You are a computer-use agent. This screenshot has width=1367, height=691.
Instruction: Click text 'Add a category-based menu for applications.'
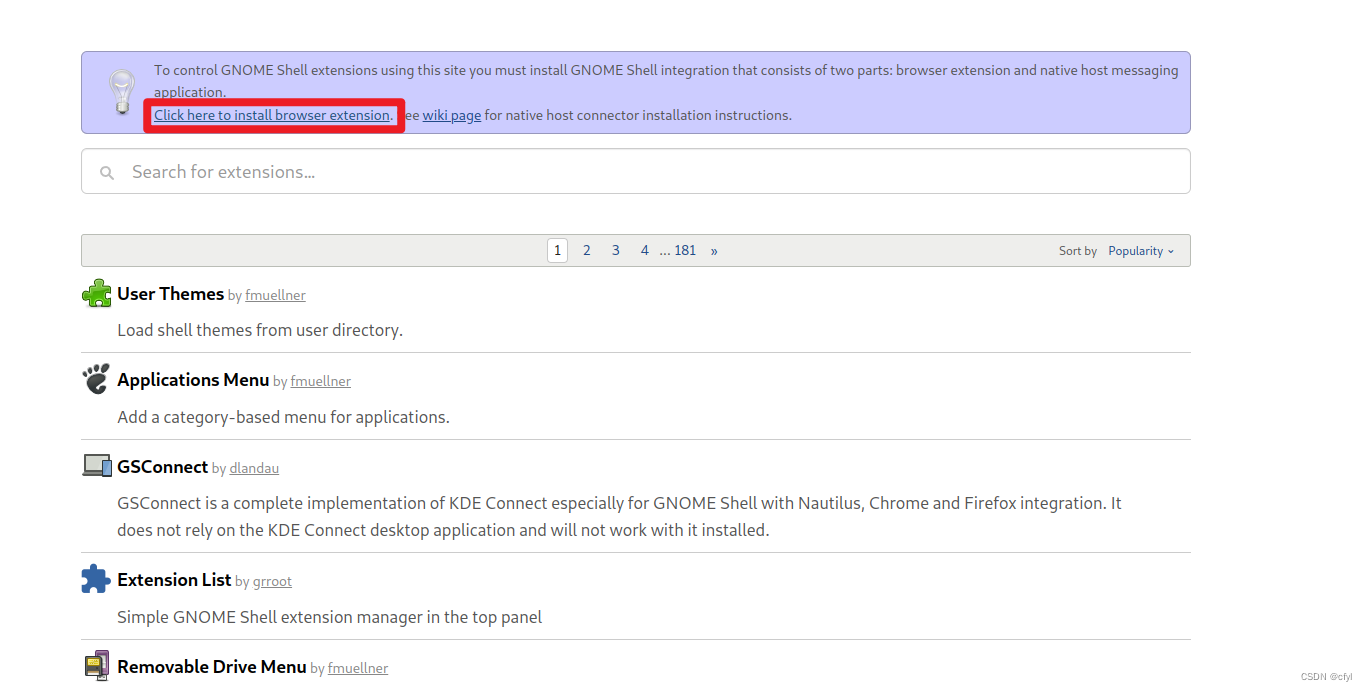[x=283, y=417]
